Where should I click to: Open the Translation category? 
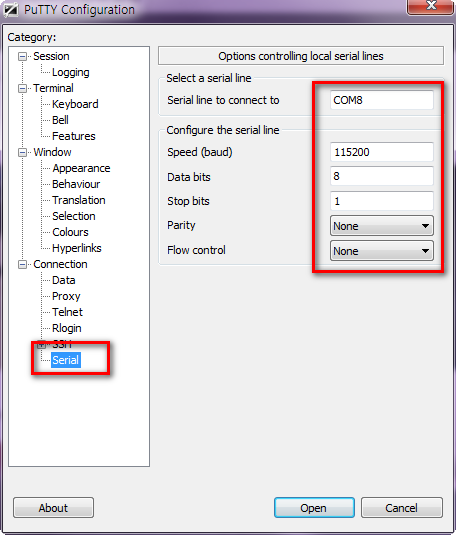[x=79, y=200]
